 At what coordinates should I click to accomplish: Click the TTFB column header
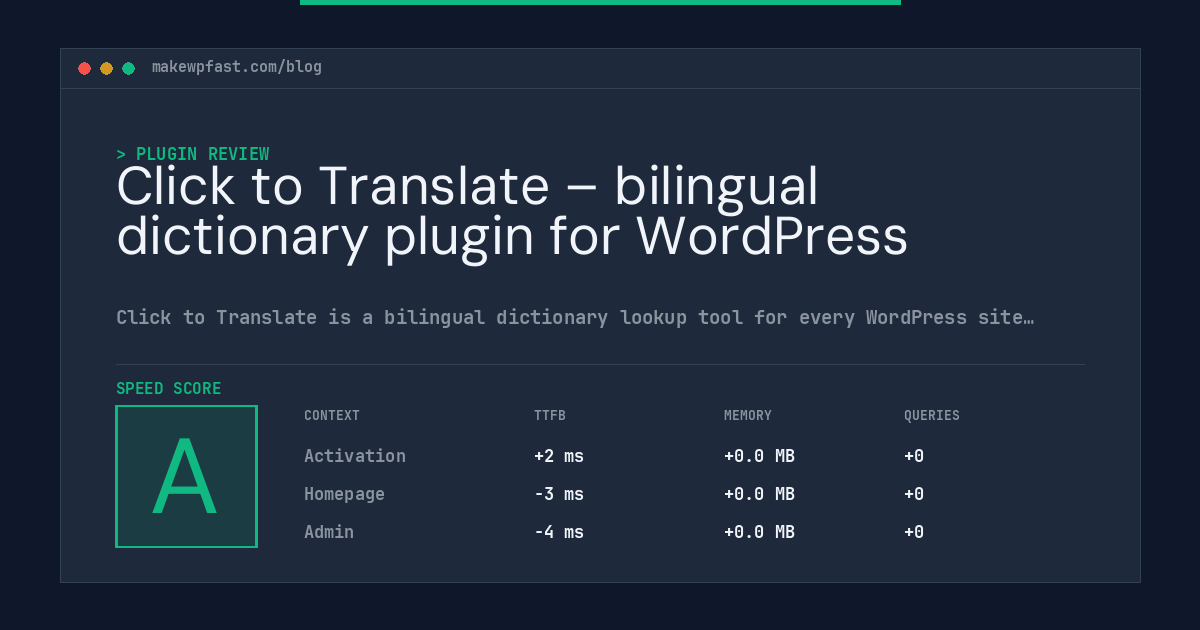[550, 416]
